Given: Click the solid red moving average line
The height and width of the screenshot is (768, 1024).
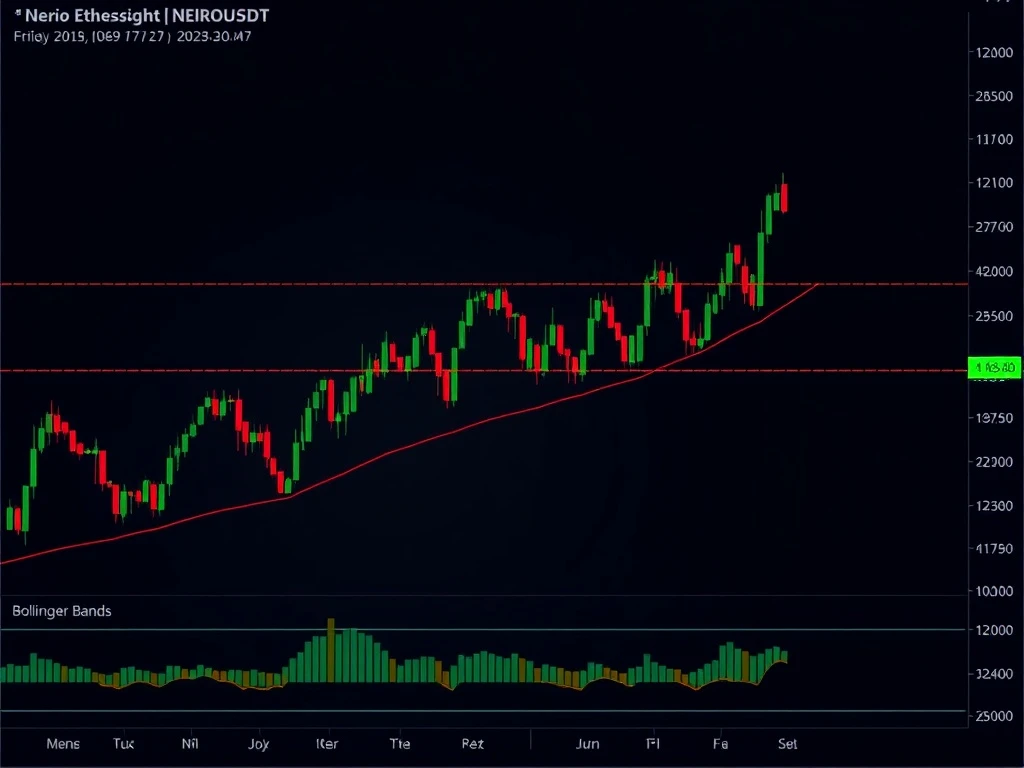Looking at the screenshot, I should pyautogui.click(x=408, y=445).
